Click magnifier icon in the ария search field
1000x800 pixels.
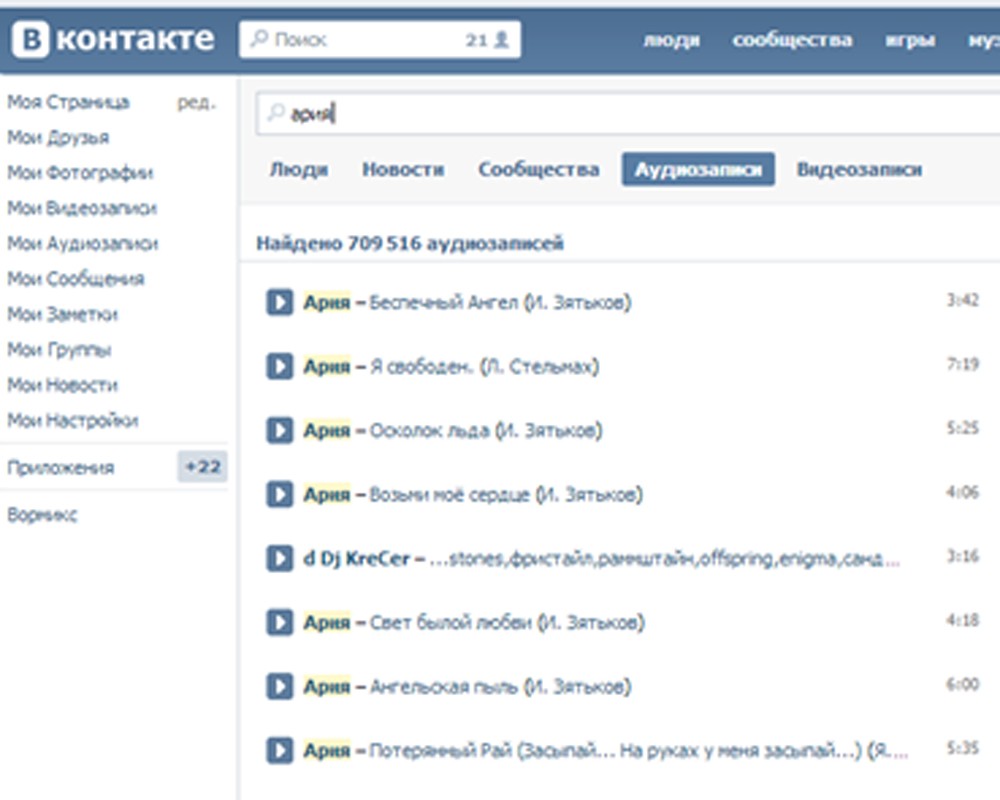pyautogui.click(x=276, y=113)
